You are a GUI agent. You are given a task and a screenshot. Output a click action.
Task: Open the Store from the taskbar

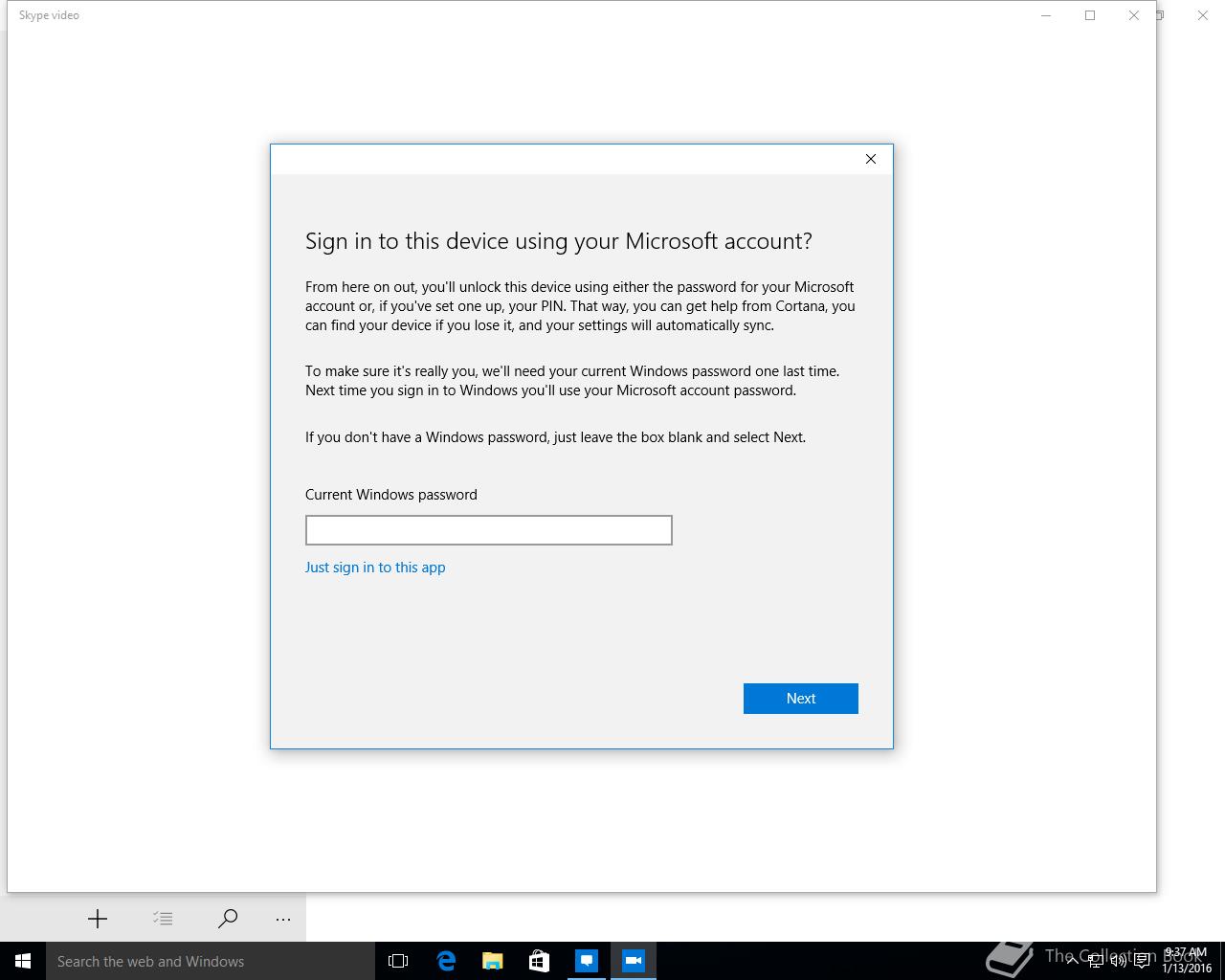(540, 961)
